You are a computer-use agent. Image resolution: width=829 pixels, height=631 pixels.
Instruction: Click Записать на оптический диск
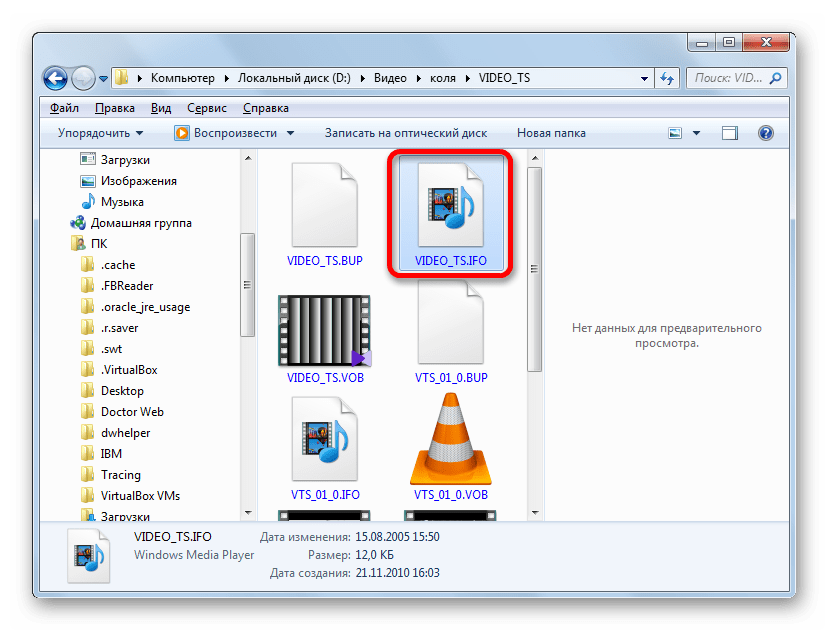[x=404, y=132]
